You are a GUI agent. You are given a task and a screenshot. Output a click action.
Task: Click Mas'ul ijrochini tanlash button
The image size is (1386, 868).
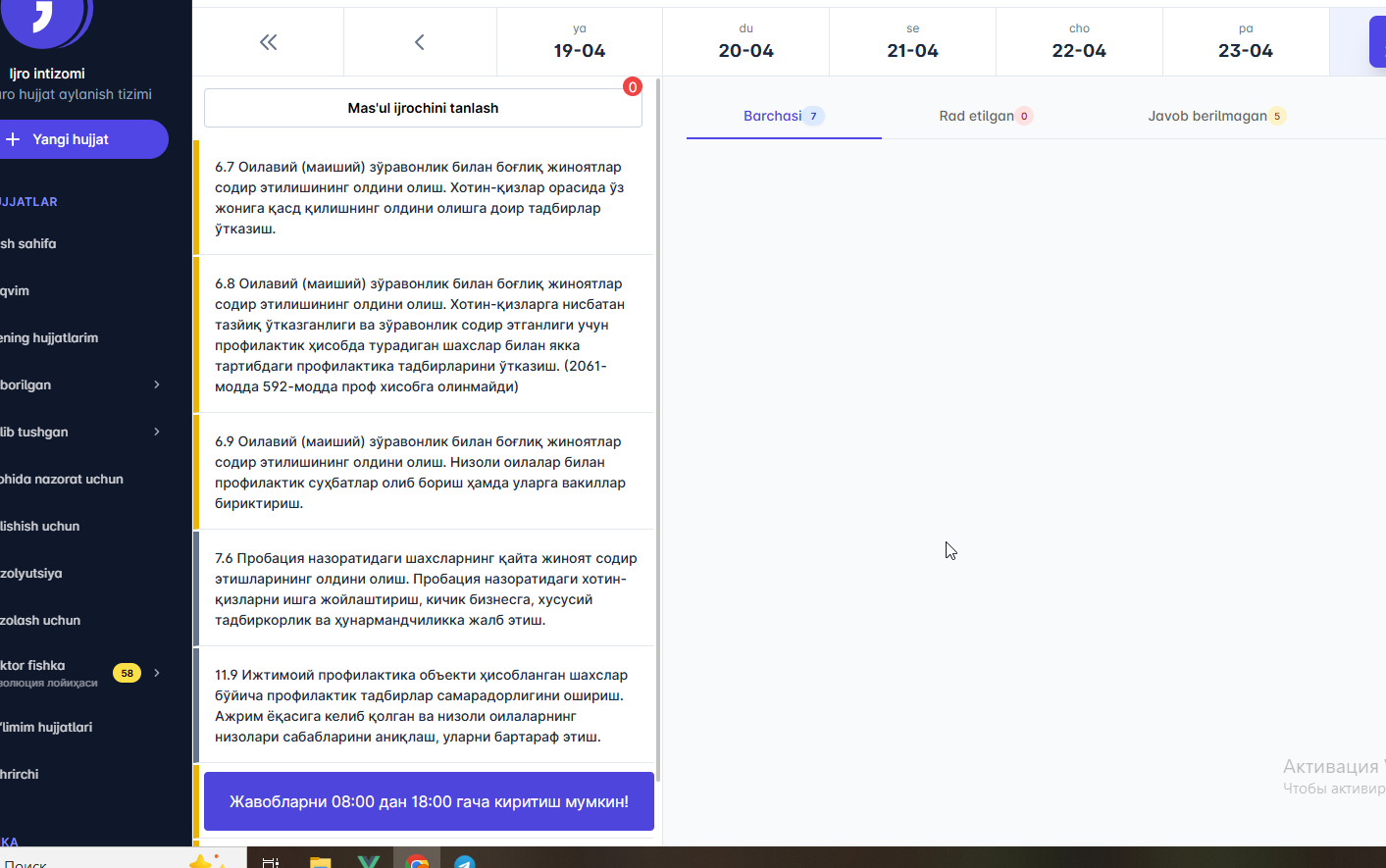(x=423, y=108)
